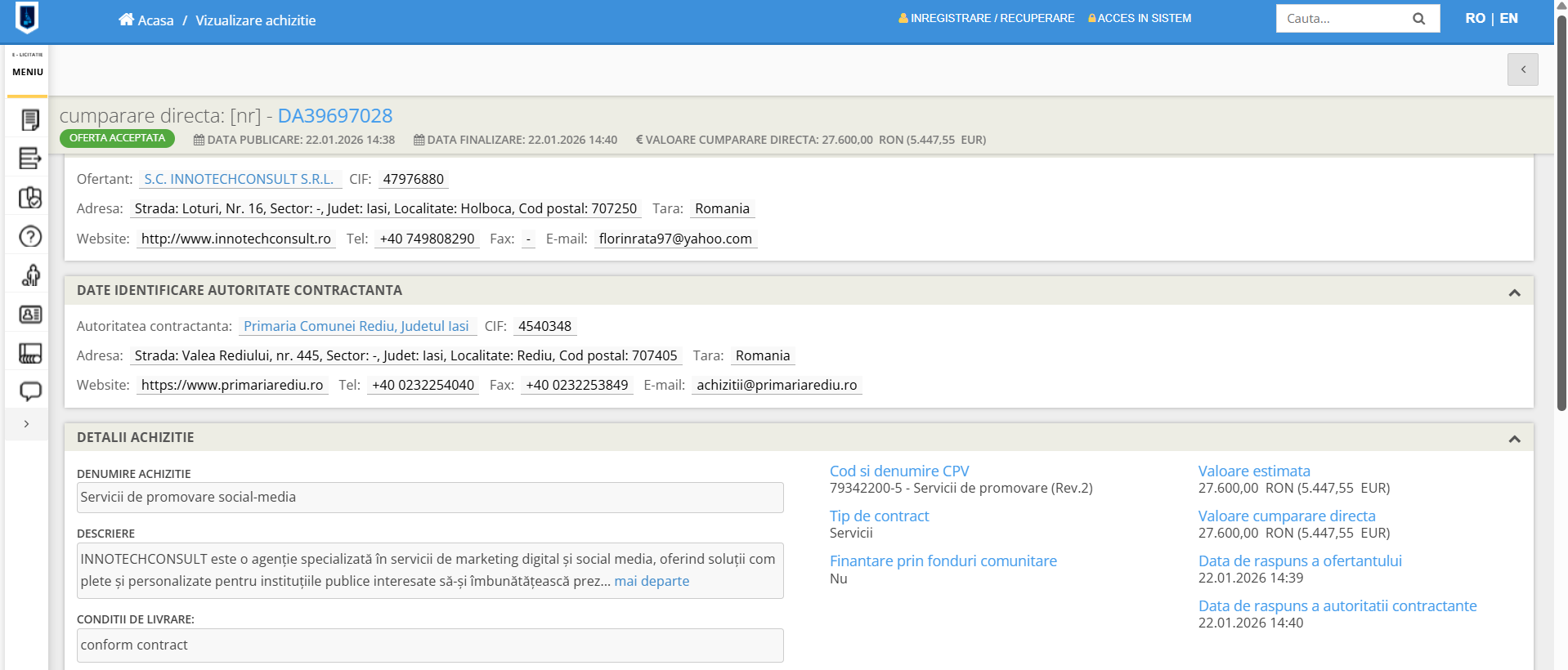Click into the Cauta search field

pyautogui.click(x=1341, y=19)
